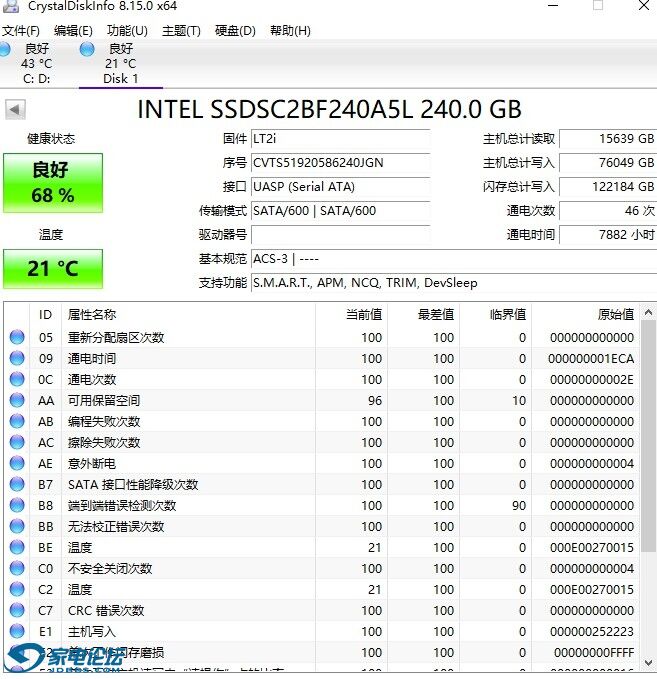Image resolution: width=657 pixels, height=679 pixels.
Task: Click status orb for B8 端到端错误检测次数
Action: click(17, 505)
